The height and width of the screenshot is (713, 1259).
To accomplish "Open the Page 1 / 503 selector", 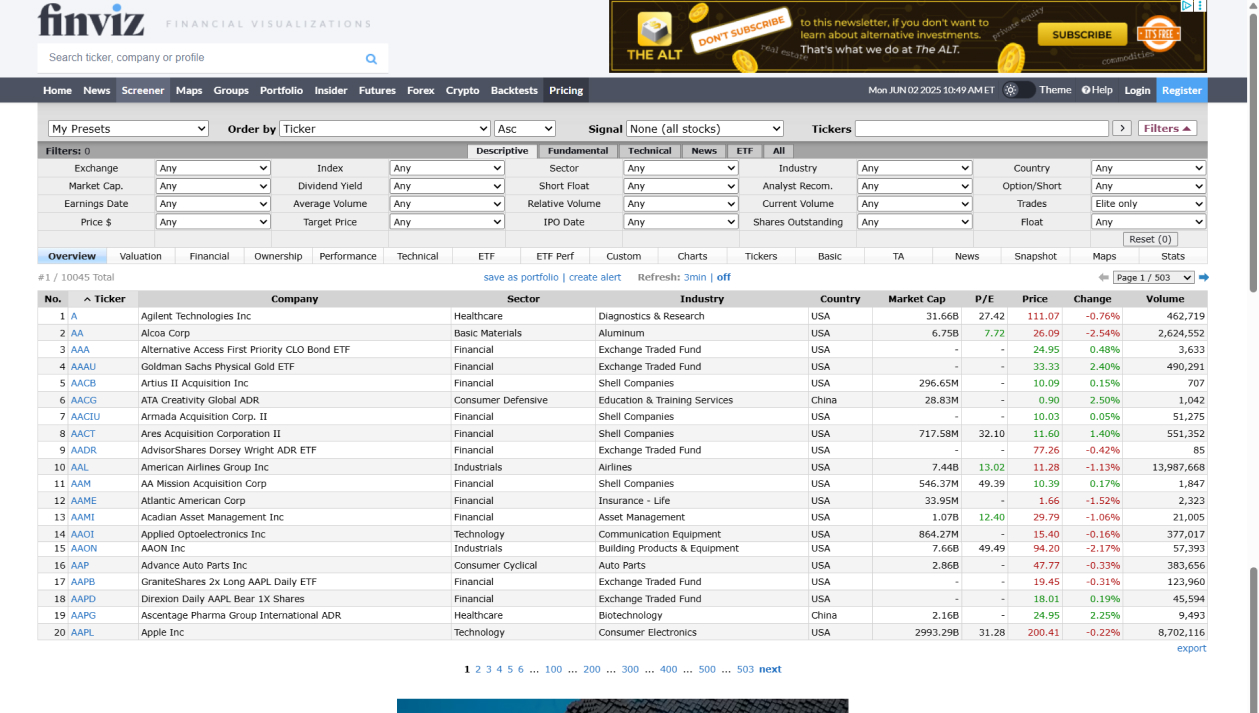I will [1153, 278].
